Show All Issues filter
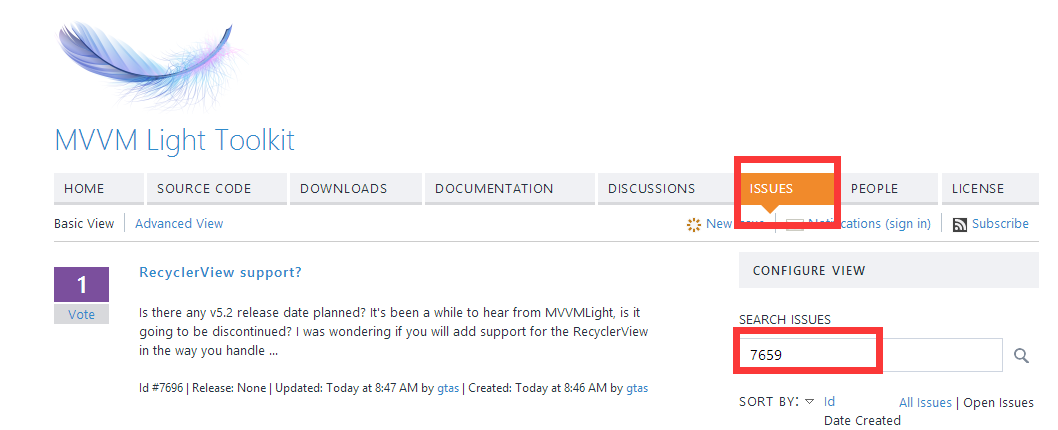The image size is (1058, 430). (x=925, y=402)
